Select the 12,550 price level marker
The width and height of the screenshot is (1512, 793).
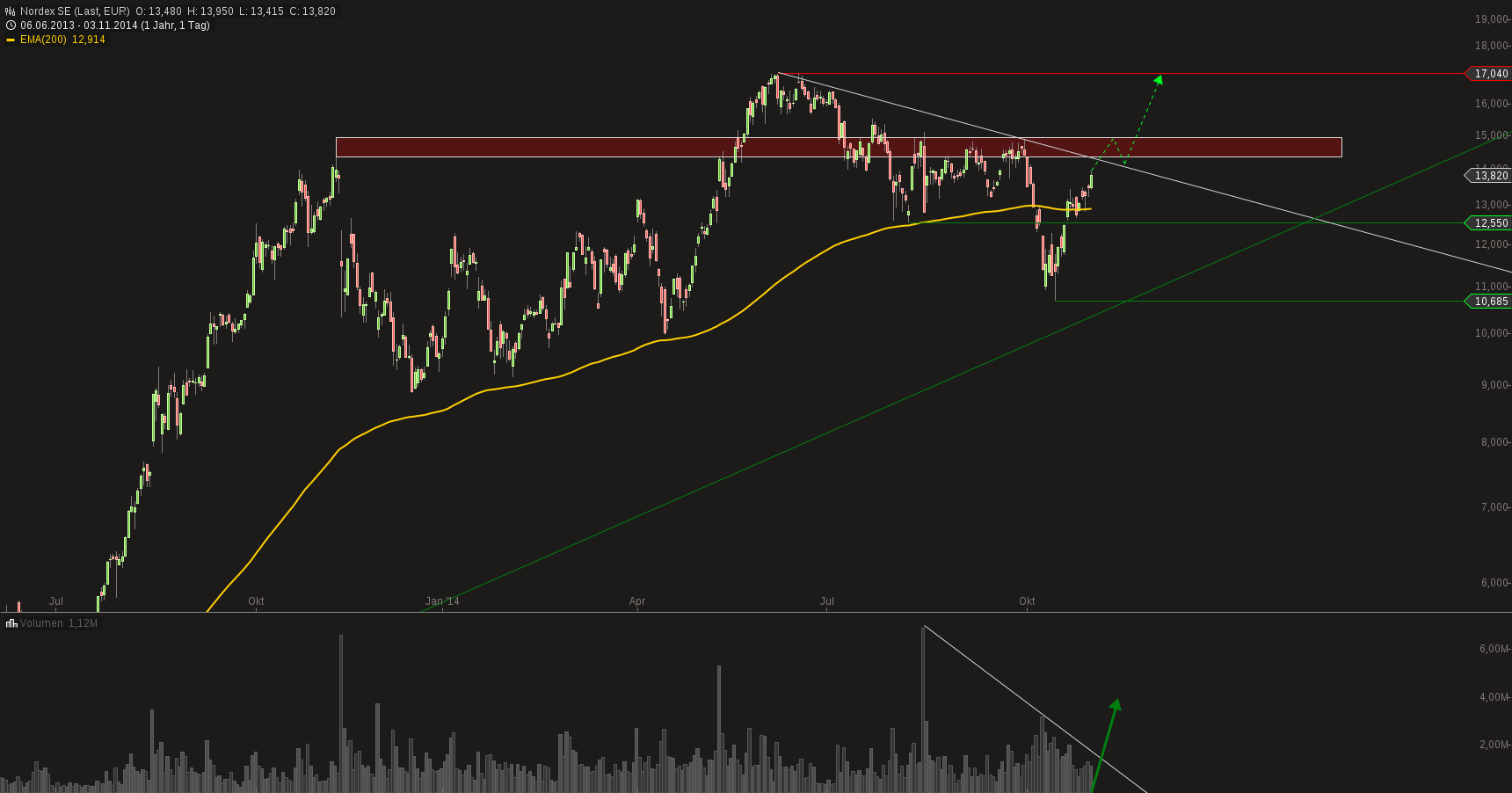click(x=1488, y=223)
